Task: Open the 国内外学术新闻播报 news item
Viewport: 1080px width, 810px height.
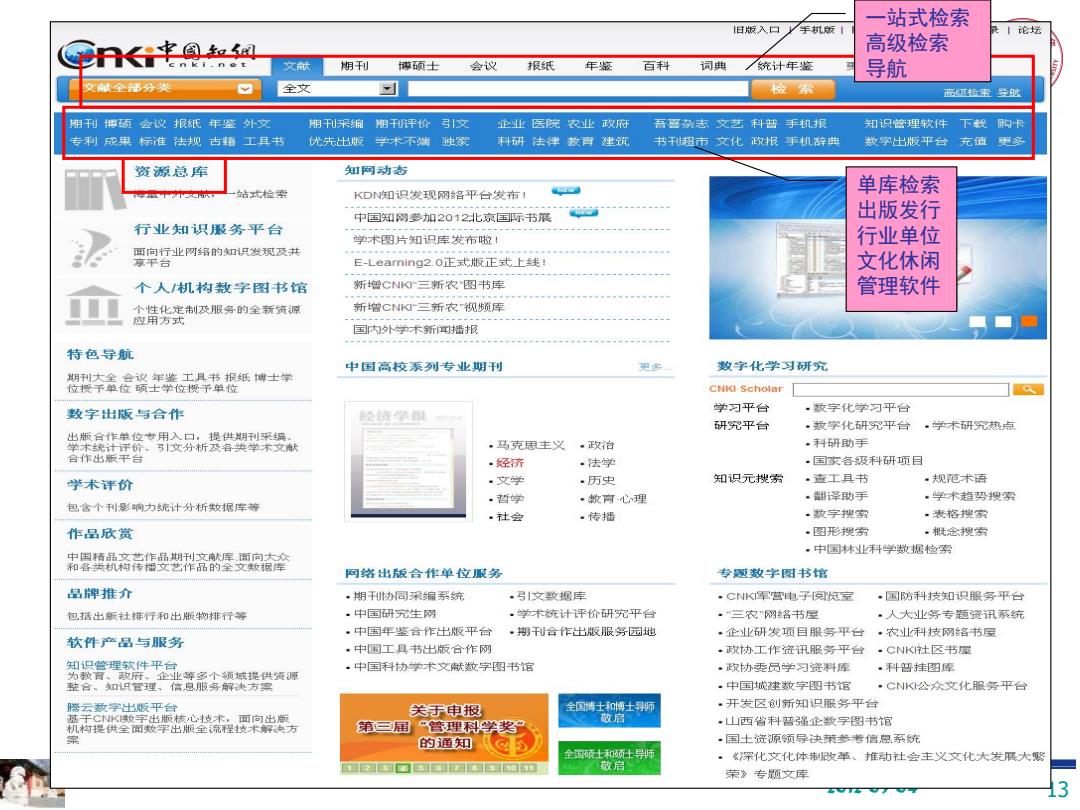Action: click(x=416, y=329)
